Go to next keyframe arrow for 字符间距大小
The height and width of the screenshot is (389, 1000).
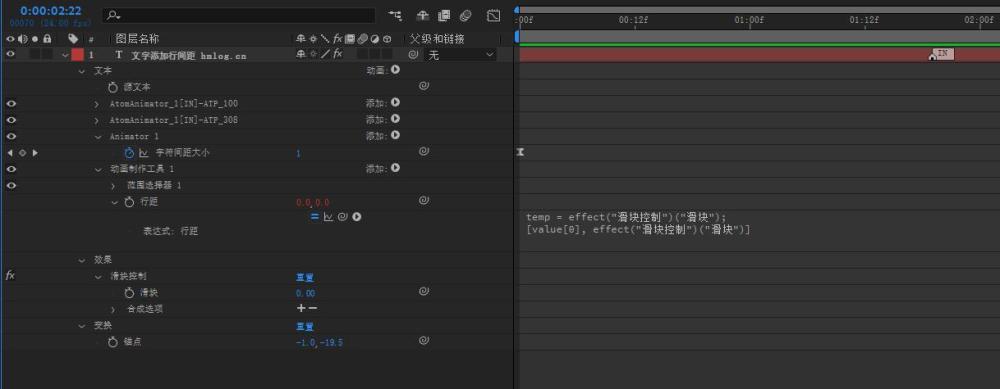point(35,153)
